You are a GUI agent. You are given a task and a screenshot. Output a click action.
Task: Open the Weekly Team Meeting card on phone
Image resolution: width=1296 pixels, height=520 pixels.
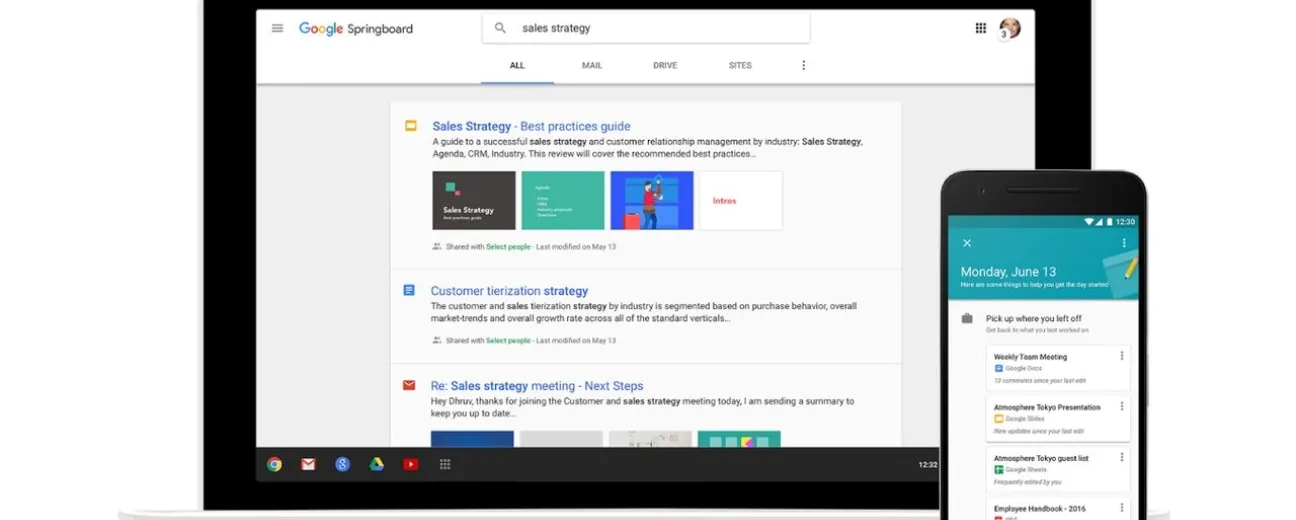[x=1058, y=368]
